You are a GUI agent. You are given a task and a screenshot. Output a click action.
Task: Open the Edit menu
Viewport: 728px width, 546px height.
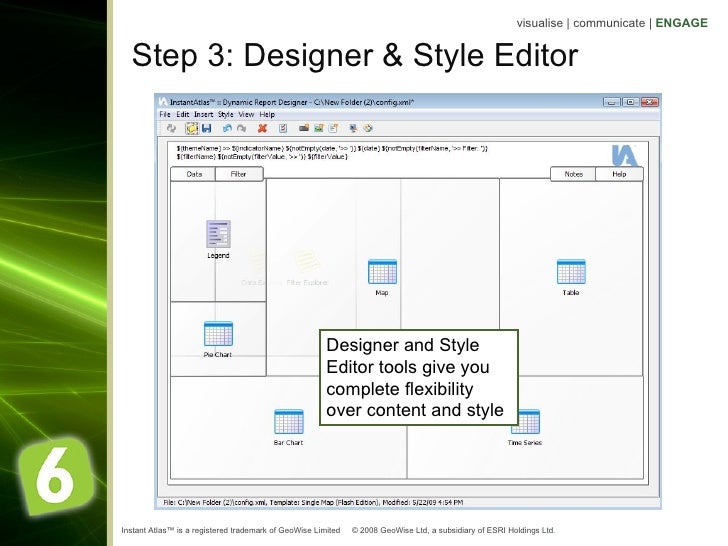point(182,114)
